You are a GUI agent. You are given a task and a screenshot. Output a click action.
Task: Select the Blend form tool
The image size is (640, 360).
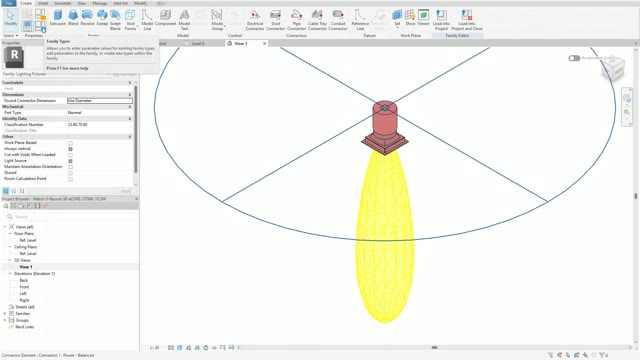(x=73, y=18)
